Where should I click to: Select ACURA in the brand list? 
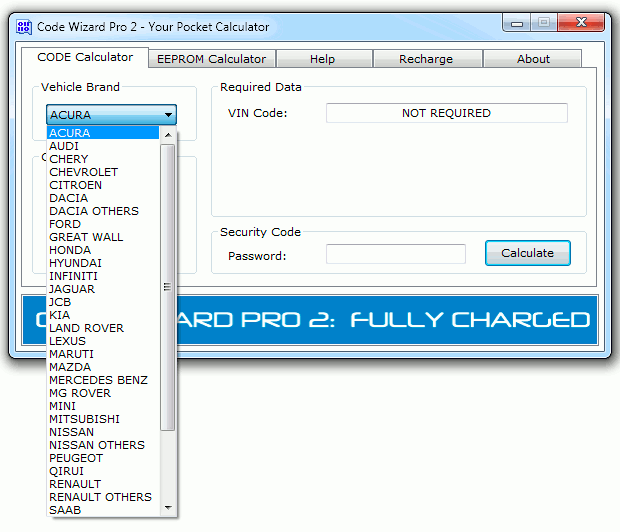pyautogui.click(x=103, y=133)
